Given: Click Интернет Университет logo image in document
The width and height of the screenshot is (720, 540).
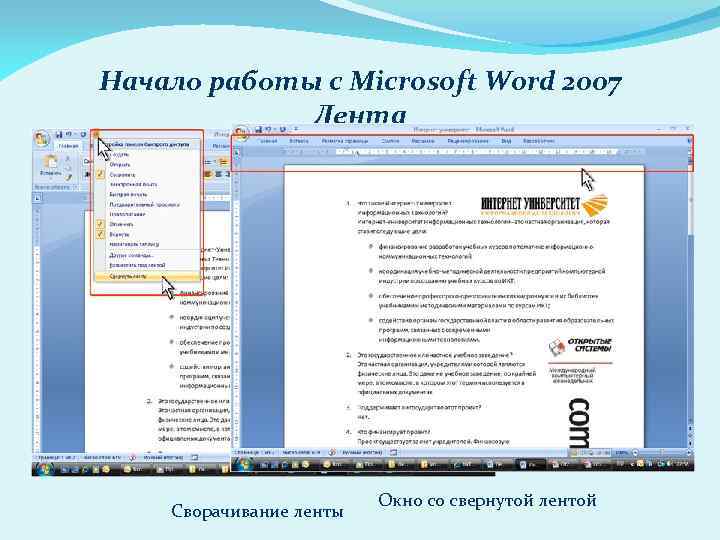Looking at the screenshot, I should pyautogui.click(x=544, y=205).
